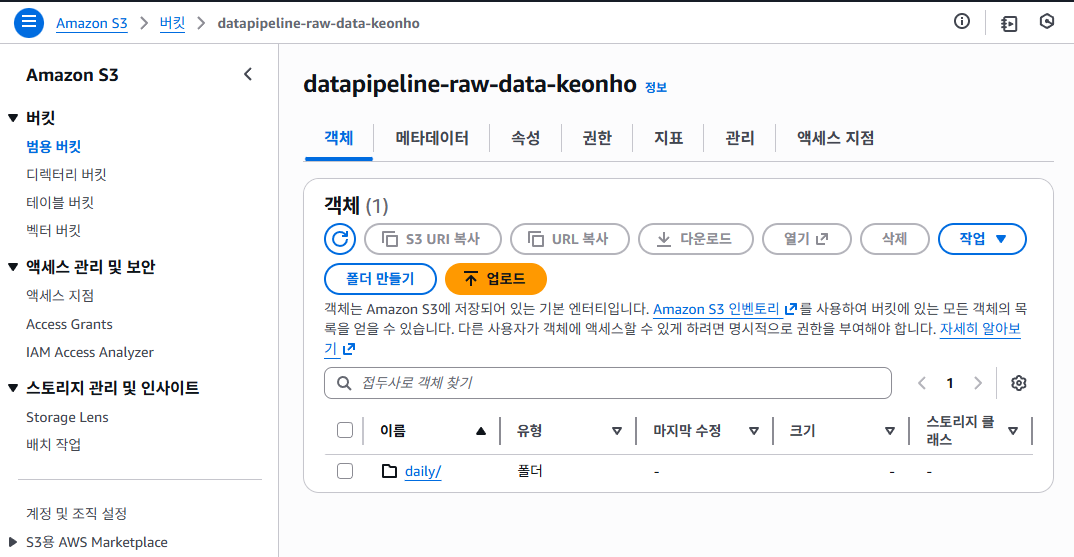
Task: Switch to the 속성 tab
Action: [x=525, y=138]
